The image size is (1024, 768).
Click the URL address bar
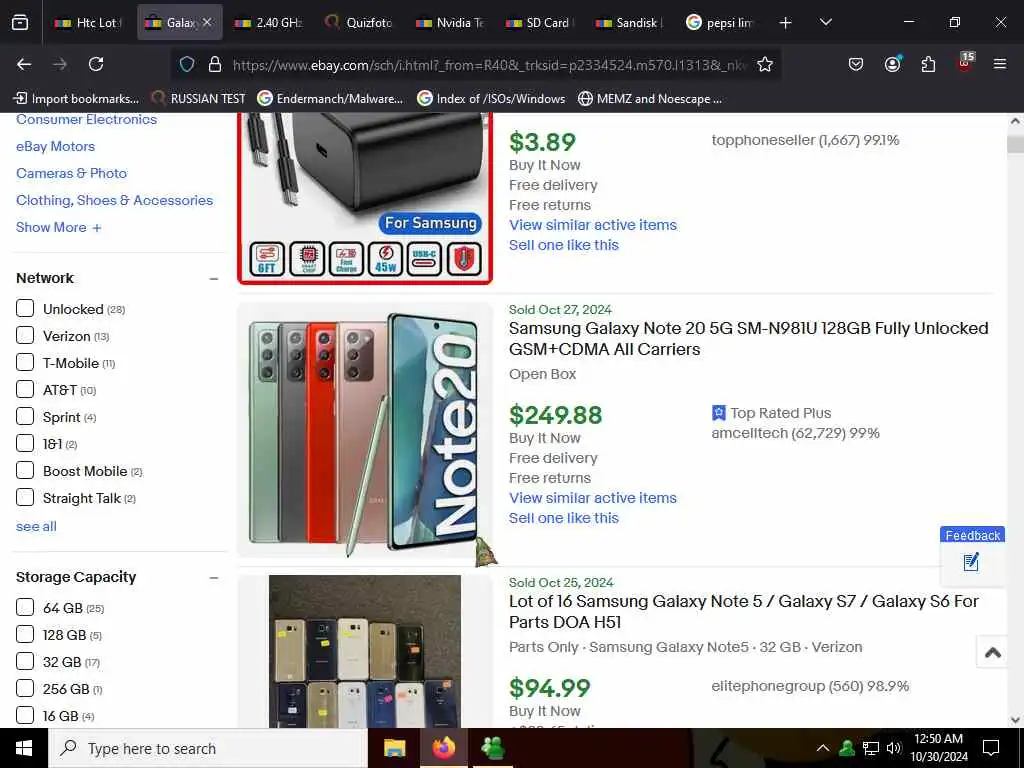pos(490,64)
